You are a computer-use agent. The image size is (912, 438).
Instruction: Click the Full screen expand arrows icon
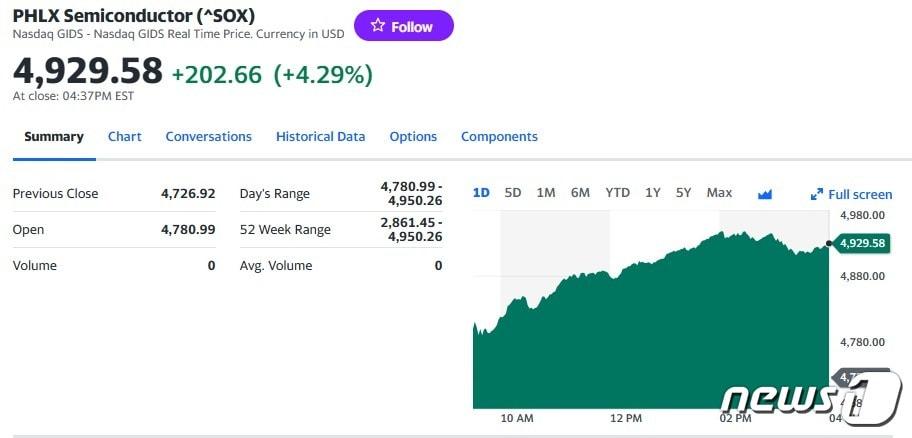816,194
